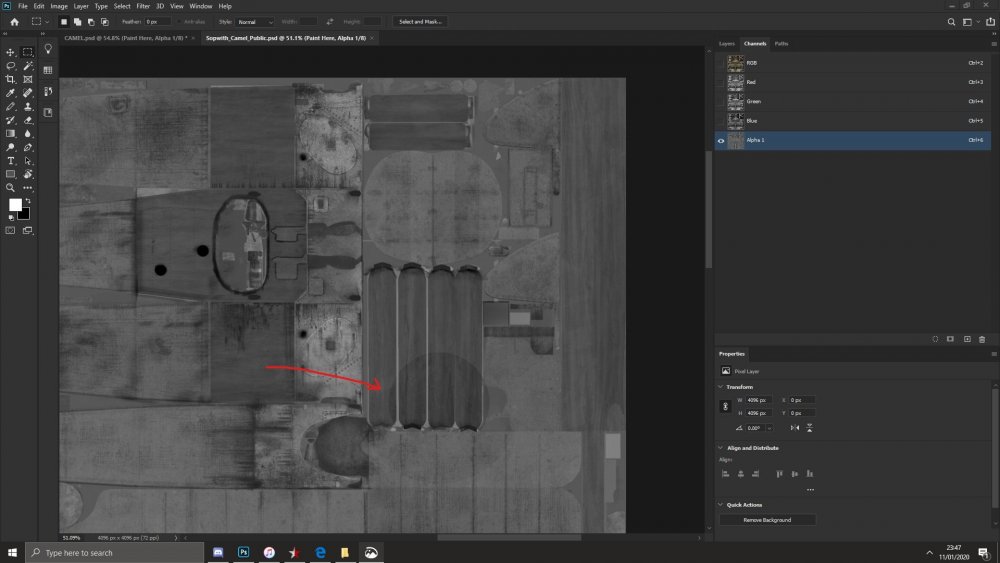This screenshot has height=563, width=1000.
Task: Hide the Alpha 1 channel
Action: point(721,141)
